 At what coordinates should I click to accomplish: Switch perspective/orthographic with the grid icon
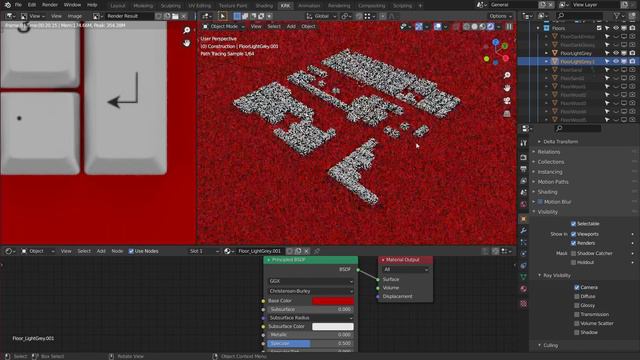pyautogui.click(x=507, y=113)
